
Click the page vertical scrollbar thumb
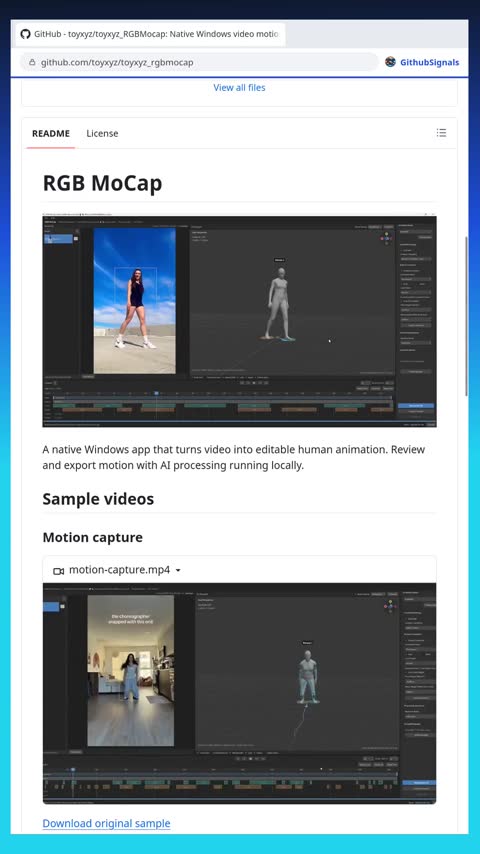(x=466, y=316)
